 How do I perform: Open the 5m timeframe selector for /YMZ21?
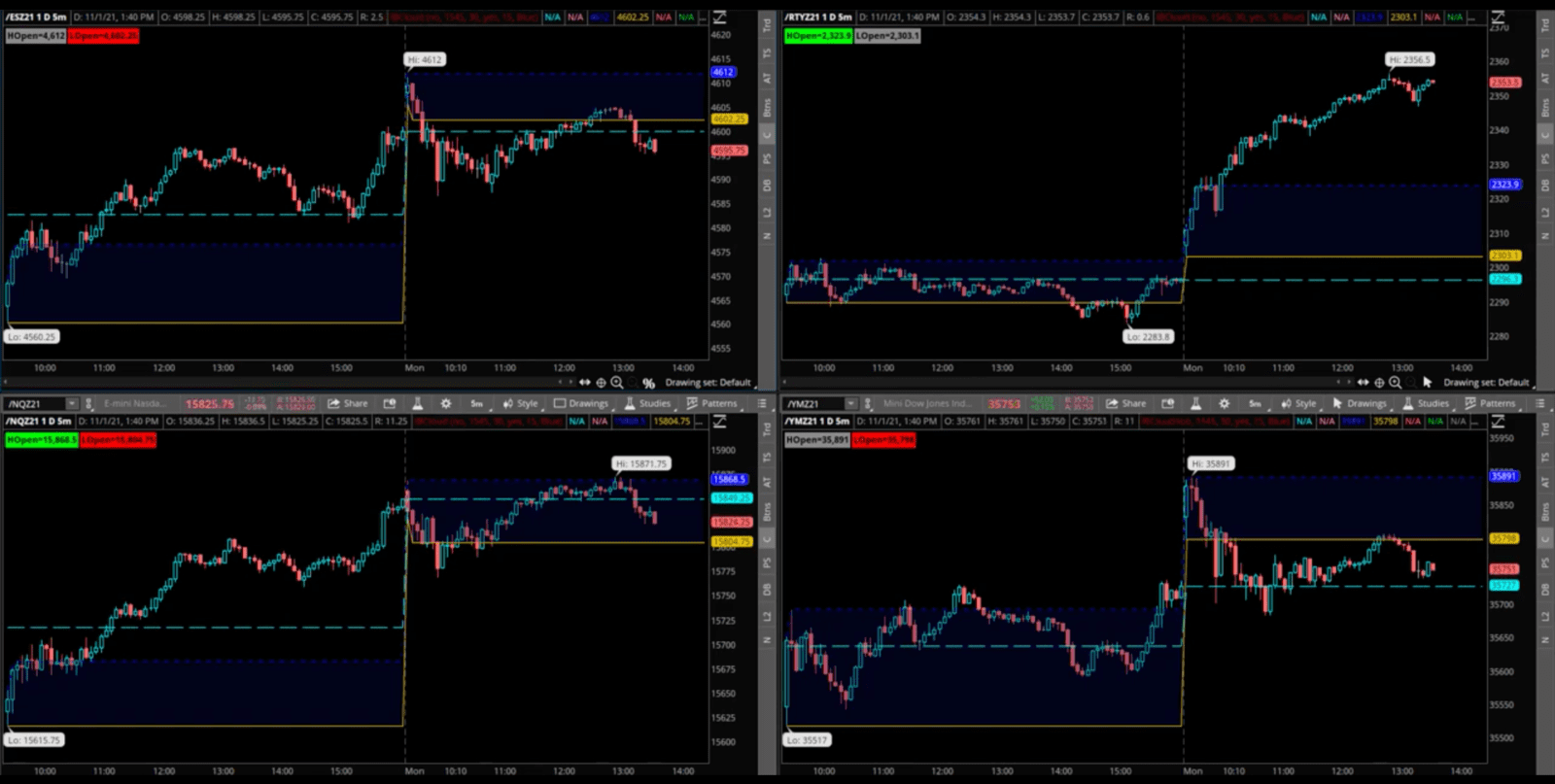pyautogui.click(x=1255, y=403)
